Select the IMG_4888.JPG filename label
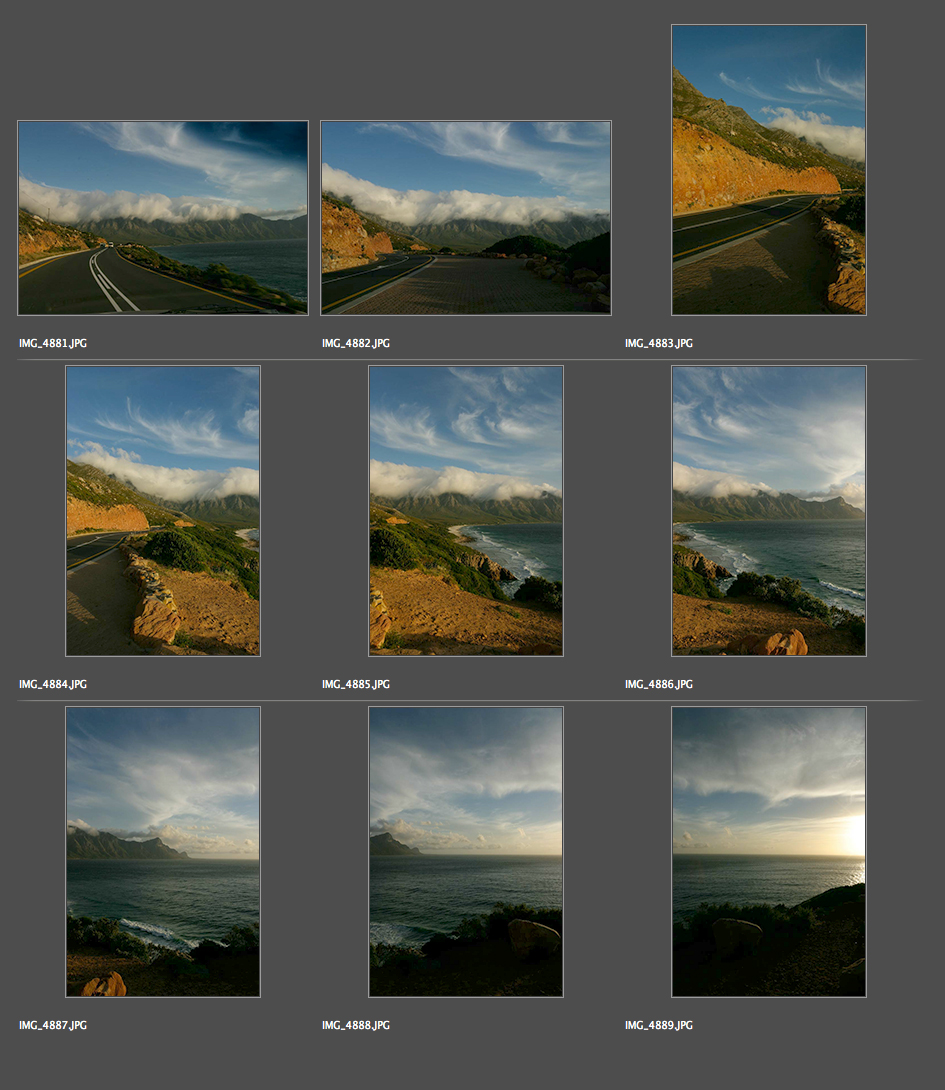The width and height of the screenshot is (945, 1090). point(356,1025)
